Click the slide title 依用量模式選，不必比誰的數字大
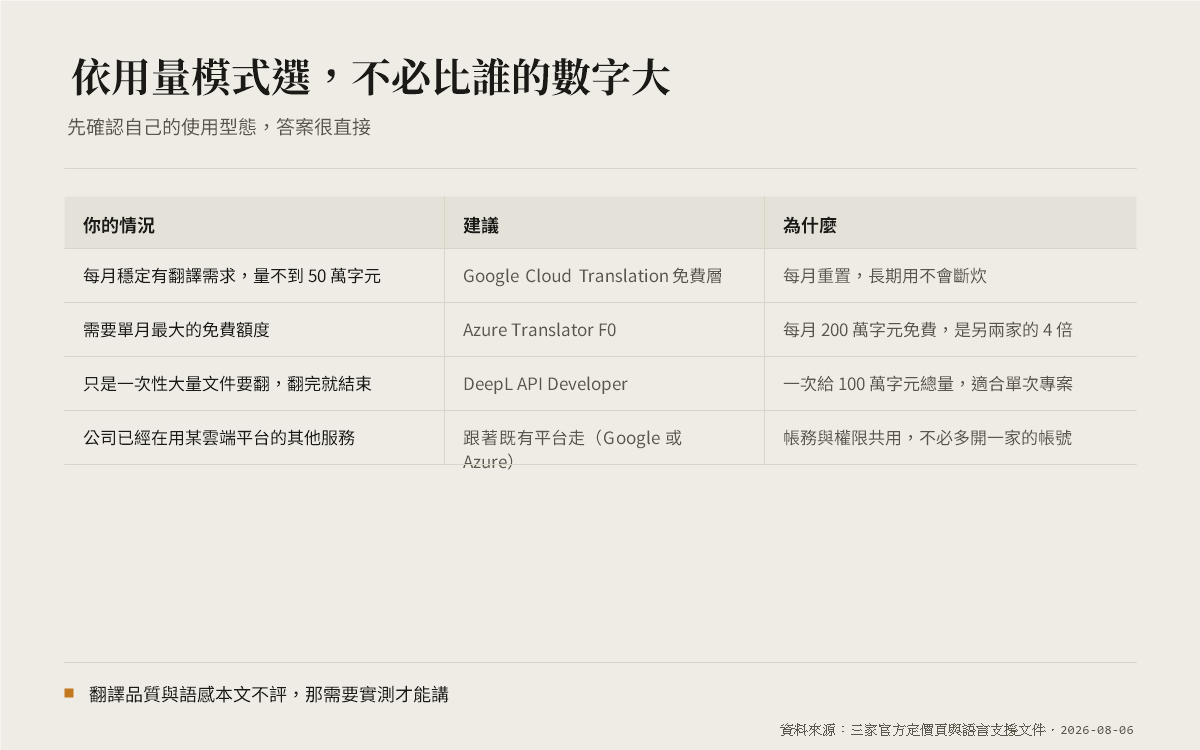 370,77
